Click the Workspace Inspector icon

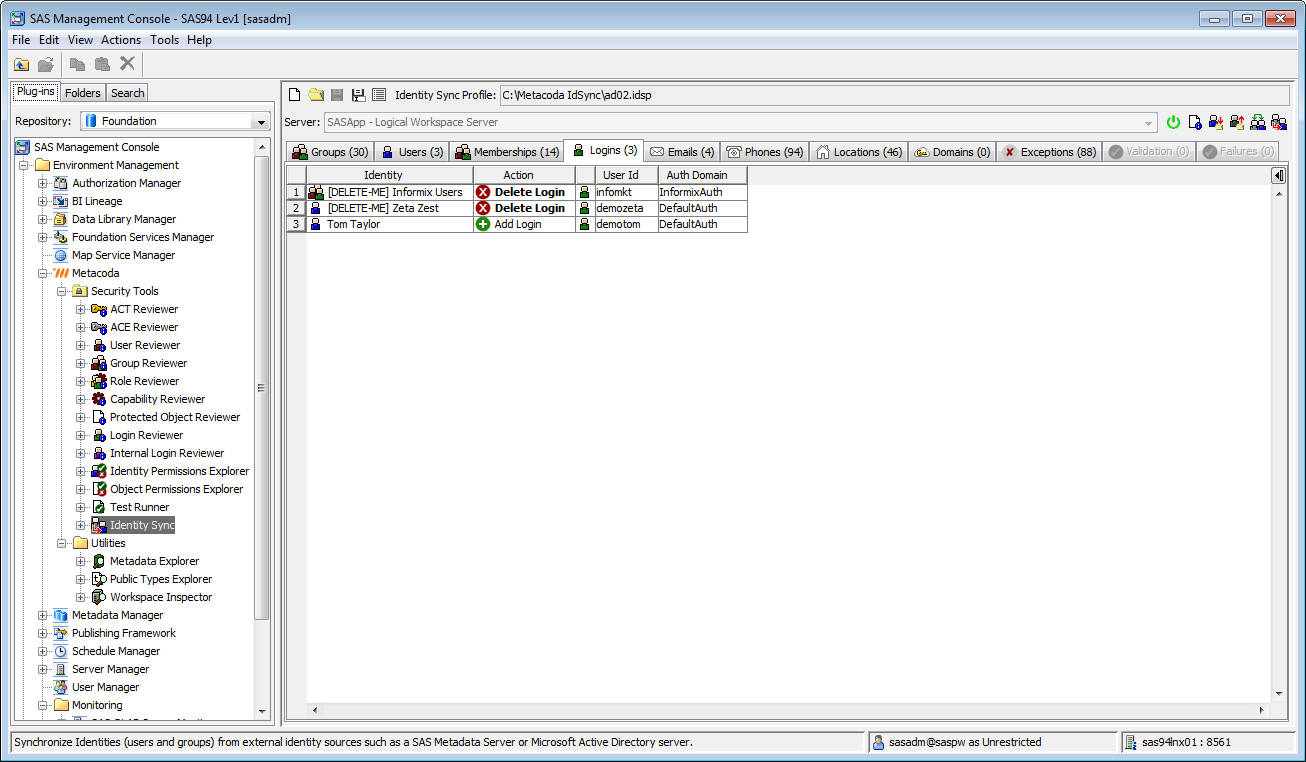pyautogui.click(x=99, y=597)
